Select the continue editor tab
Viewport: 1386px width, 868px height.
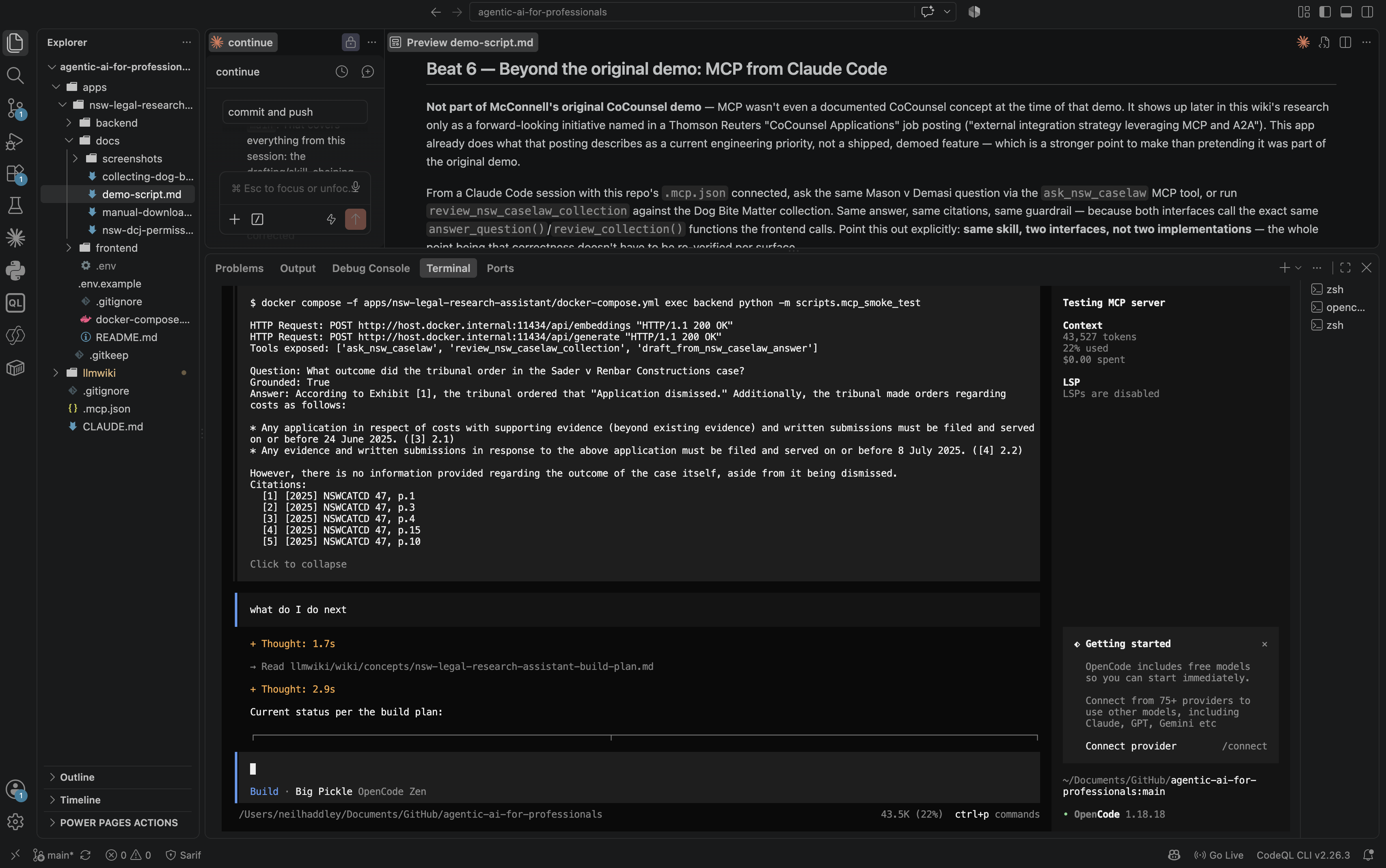(243, 43)
